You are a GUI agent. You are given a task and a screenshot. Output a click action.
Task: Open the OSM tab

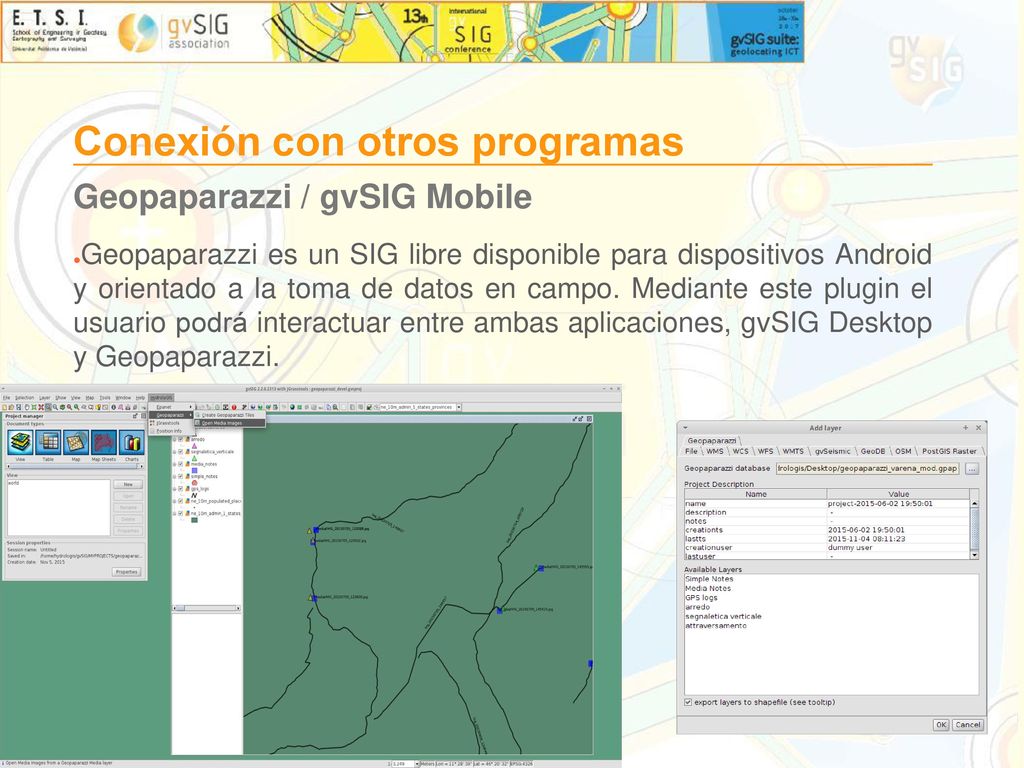pos(903,451)
